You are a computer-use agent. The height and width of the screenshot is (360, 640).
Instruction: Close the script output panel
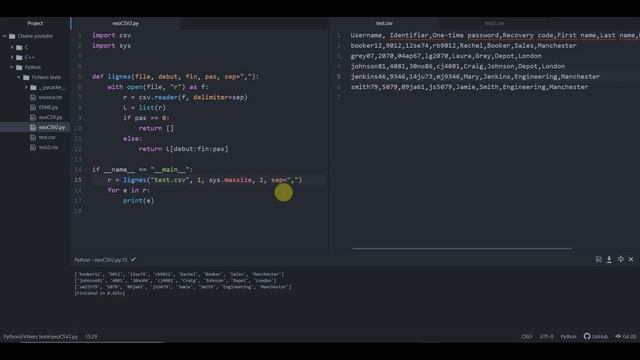pos(631,259)
